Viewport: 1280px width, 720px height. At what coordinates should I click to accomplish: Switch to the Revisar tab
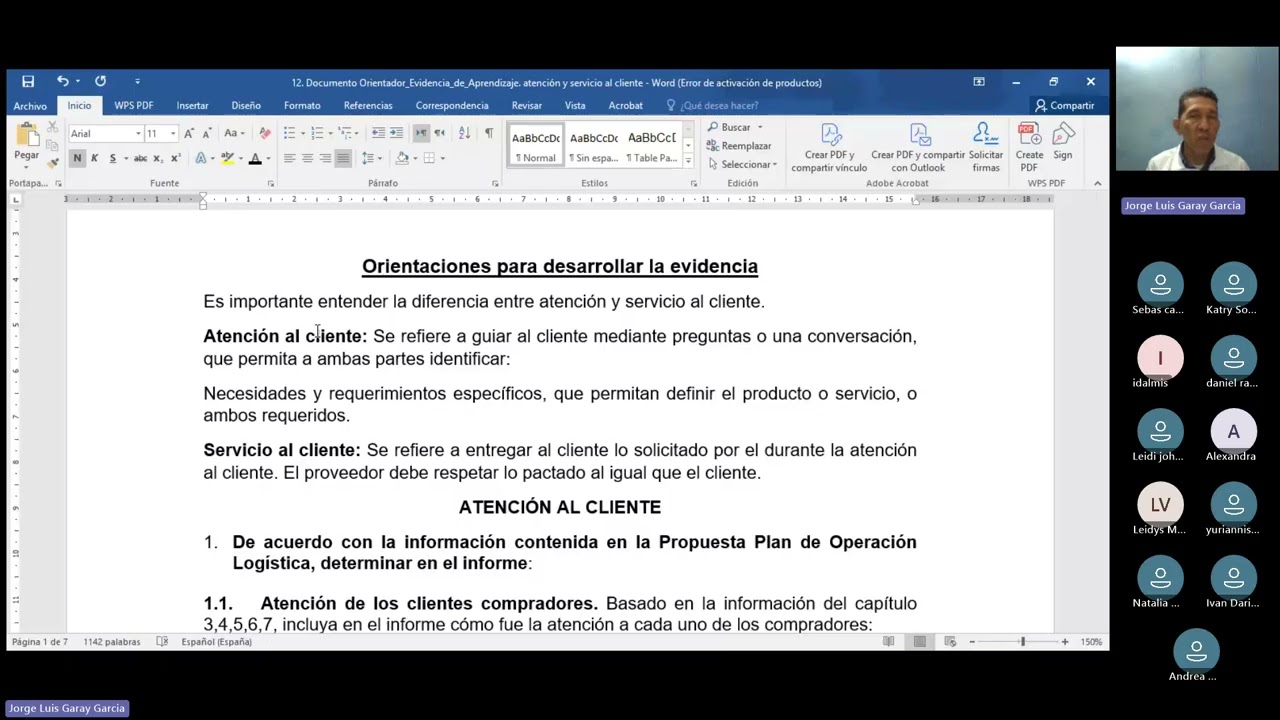click(x=527, y=105)
